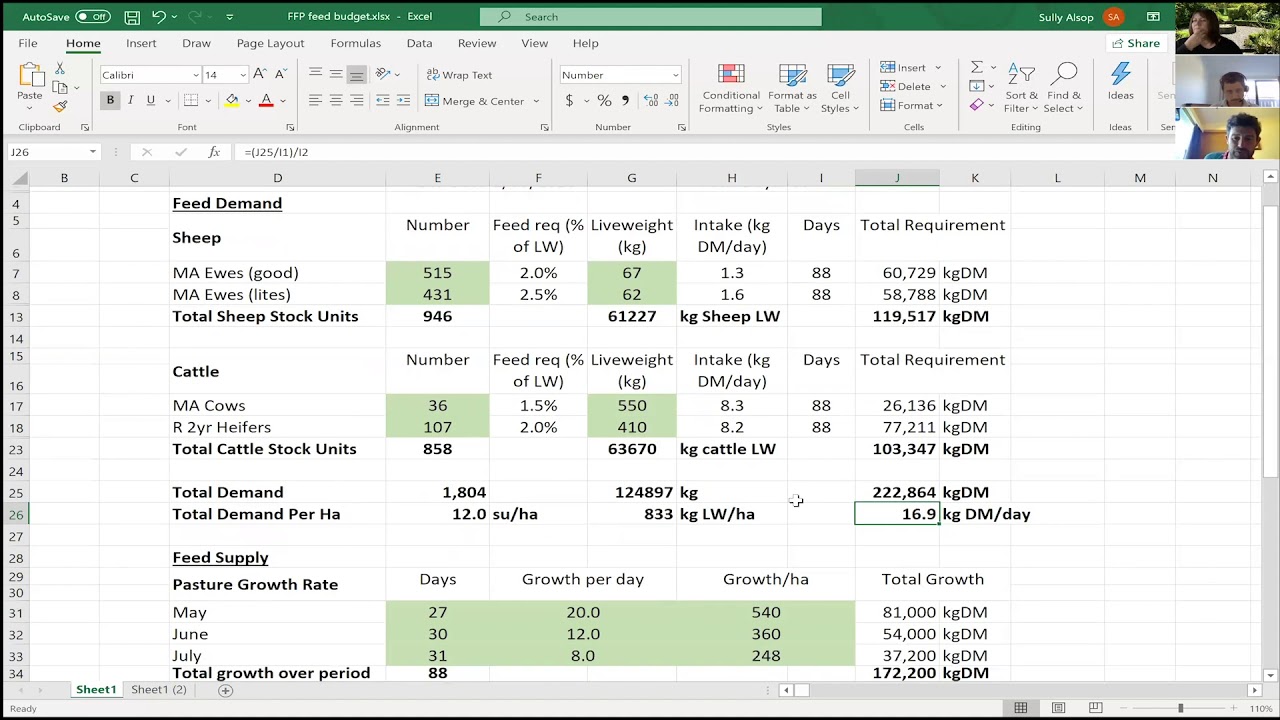Image resolution: width=1280 pixels, height=720 pixels.
Task: Switch to the Page Layout ribbon tab
Action: point(270,43)
